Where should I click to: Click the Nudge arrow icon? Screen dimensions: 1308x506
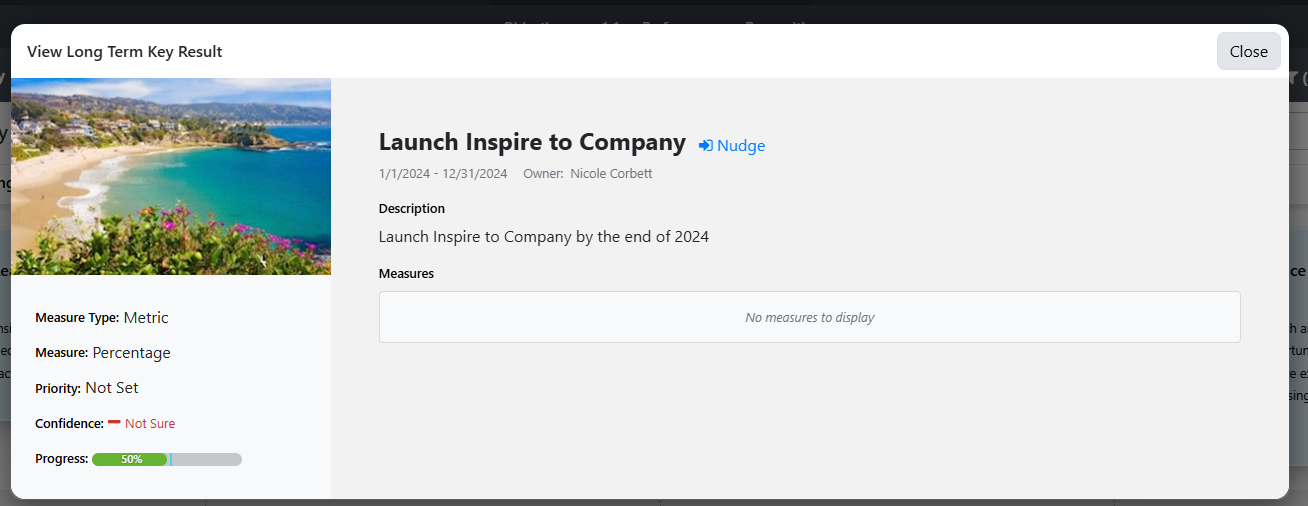[706, 146]
